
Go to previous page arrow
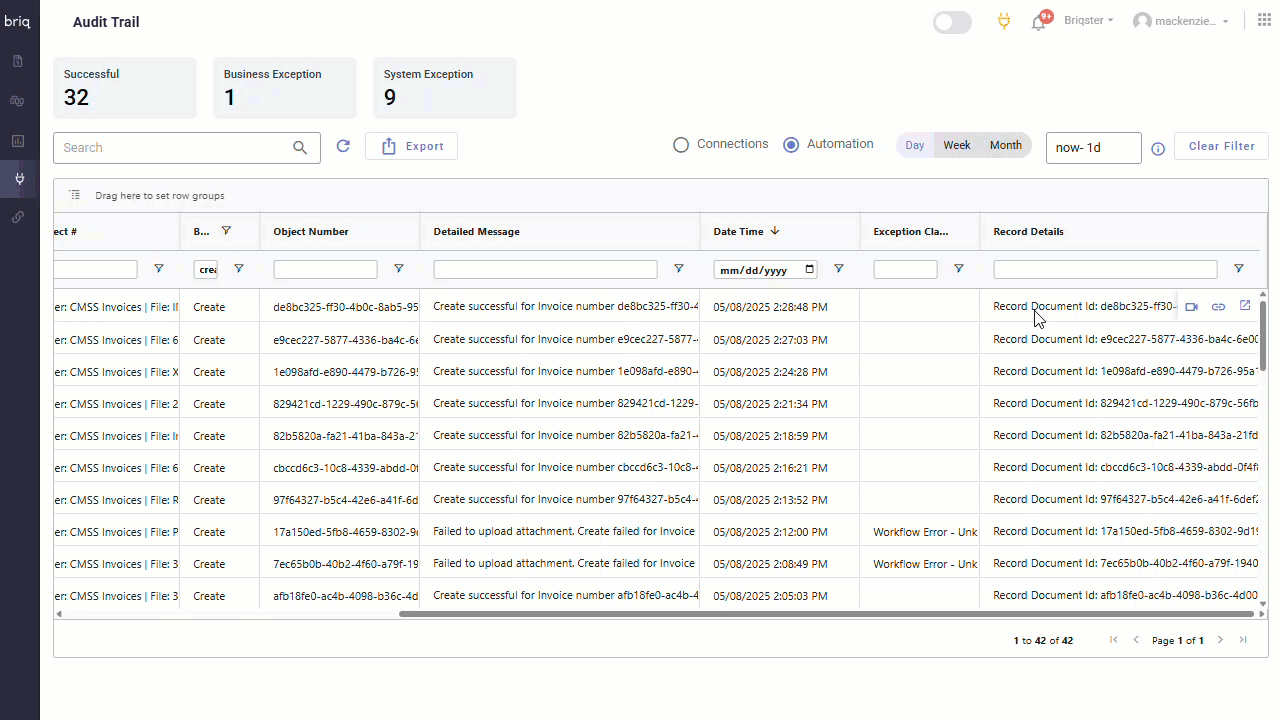[x=1136, y=640]
